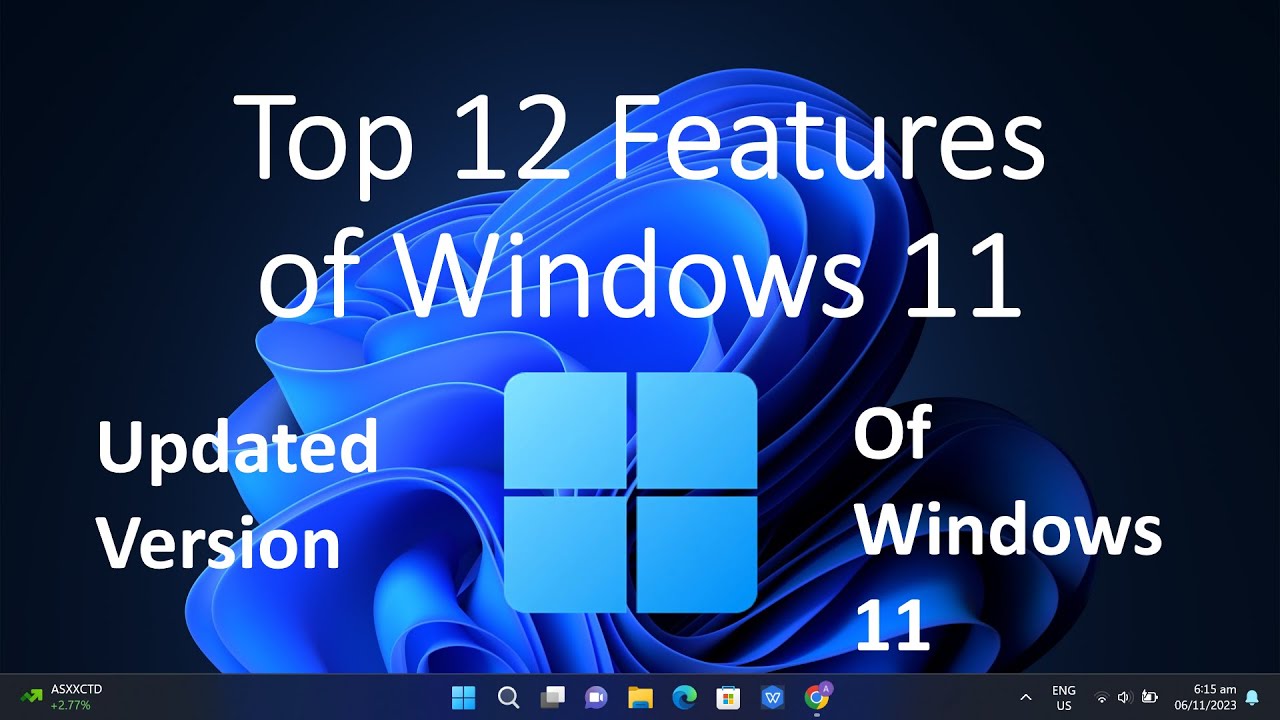The height and width of the screenshot is (720, 1280).
Task: Open Task View
Action: tap(552, 697)
